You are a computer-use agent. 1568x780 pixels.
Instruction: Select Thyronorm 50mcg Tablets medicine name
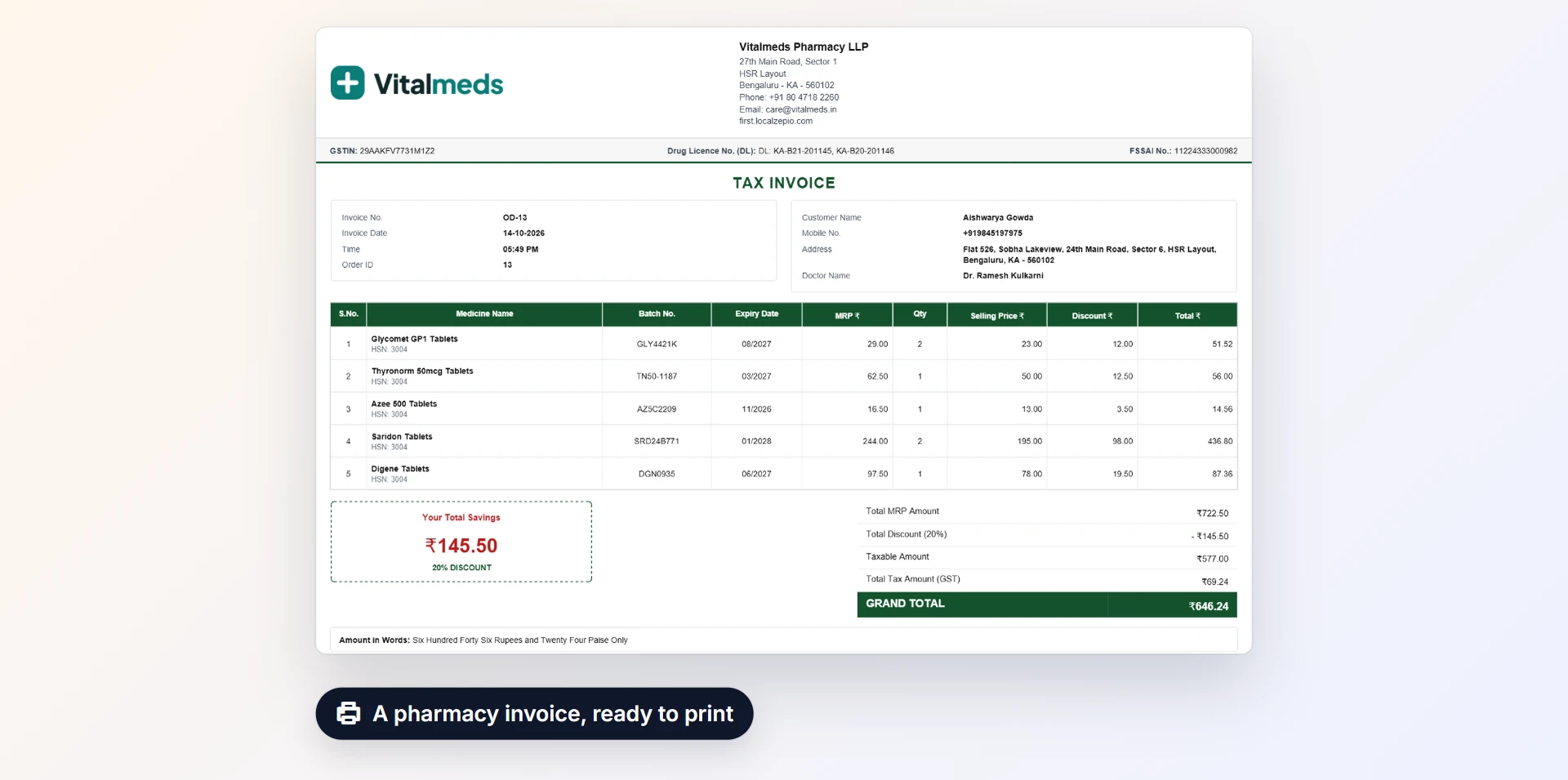[422, 372]
